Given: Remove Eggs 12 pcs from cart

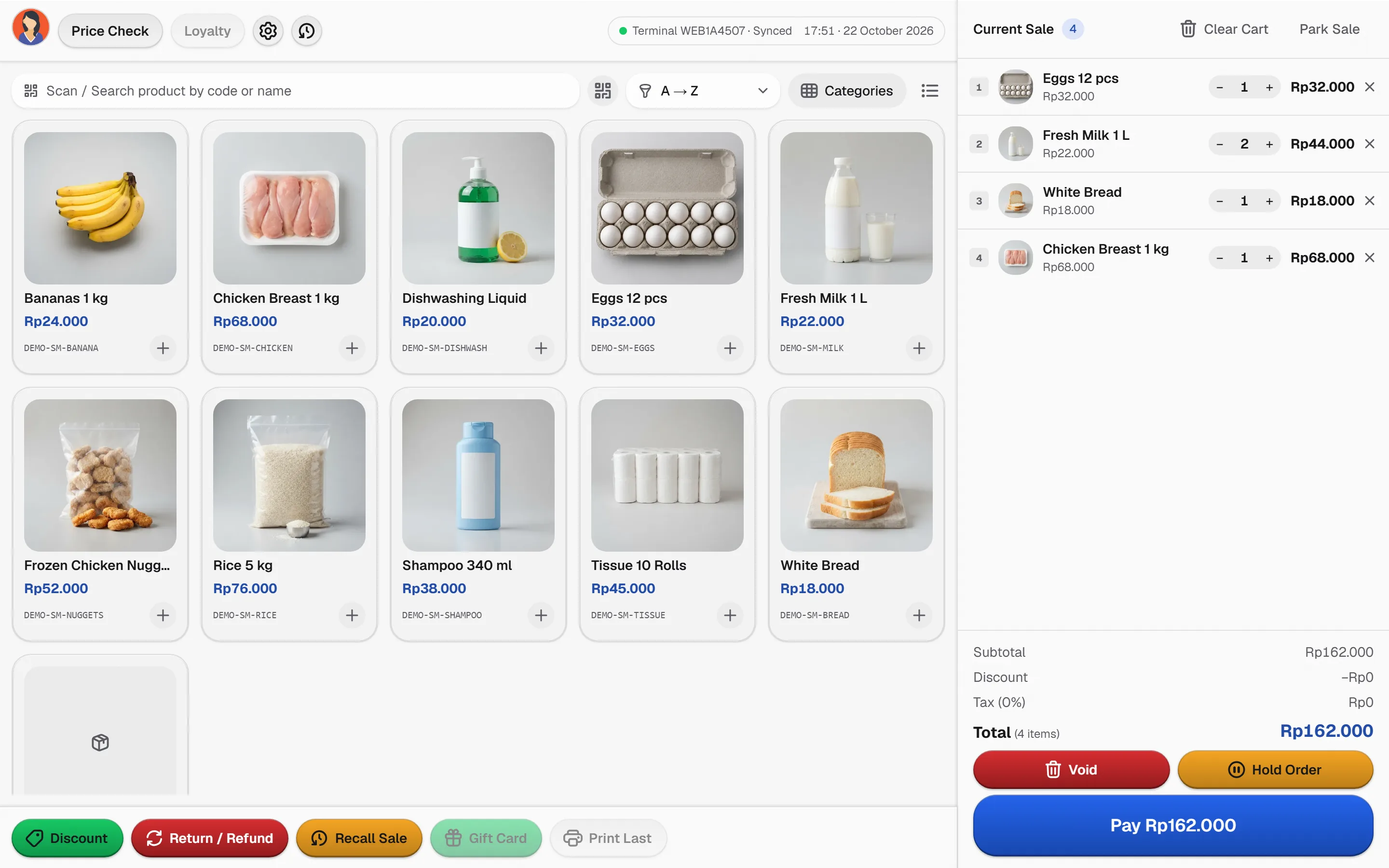Looking at the screenshot, I should click(x=1370, y=87).
